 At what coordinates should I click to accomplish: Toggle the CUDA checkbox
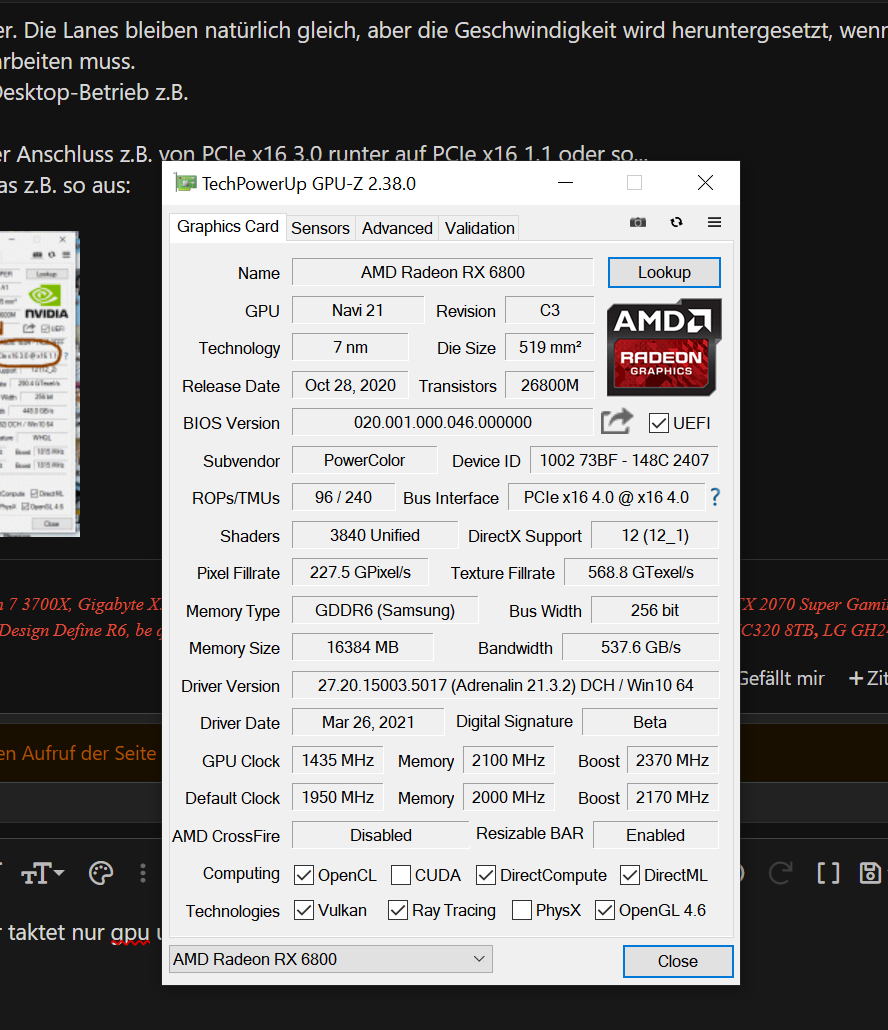(x=401, y=875)
